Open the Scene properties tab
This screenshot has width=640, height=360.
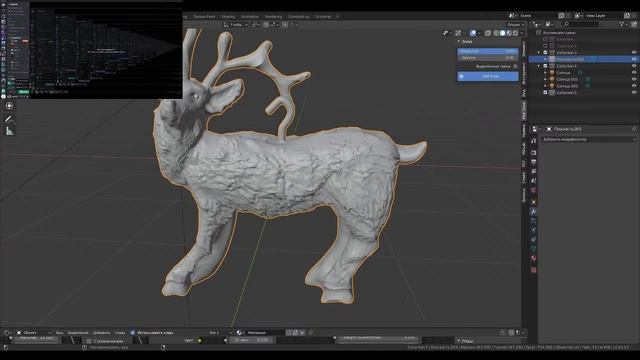533,181
